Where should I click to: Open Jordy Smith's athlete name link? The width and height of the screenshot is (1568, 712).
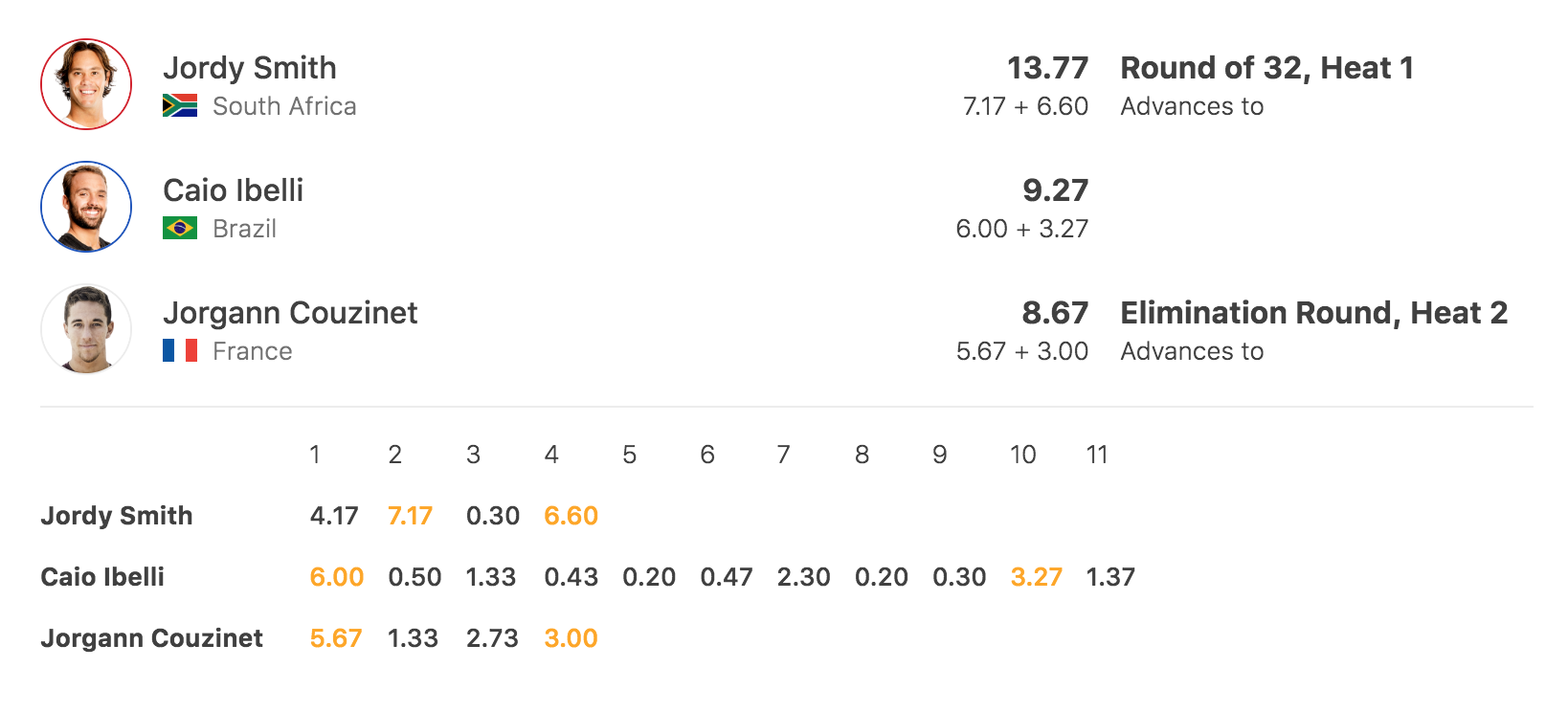click(x=250, y=68)
